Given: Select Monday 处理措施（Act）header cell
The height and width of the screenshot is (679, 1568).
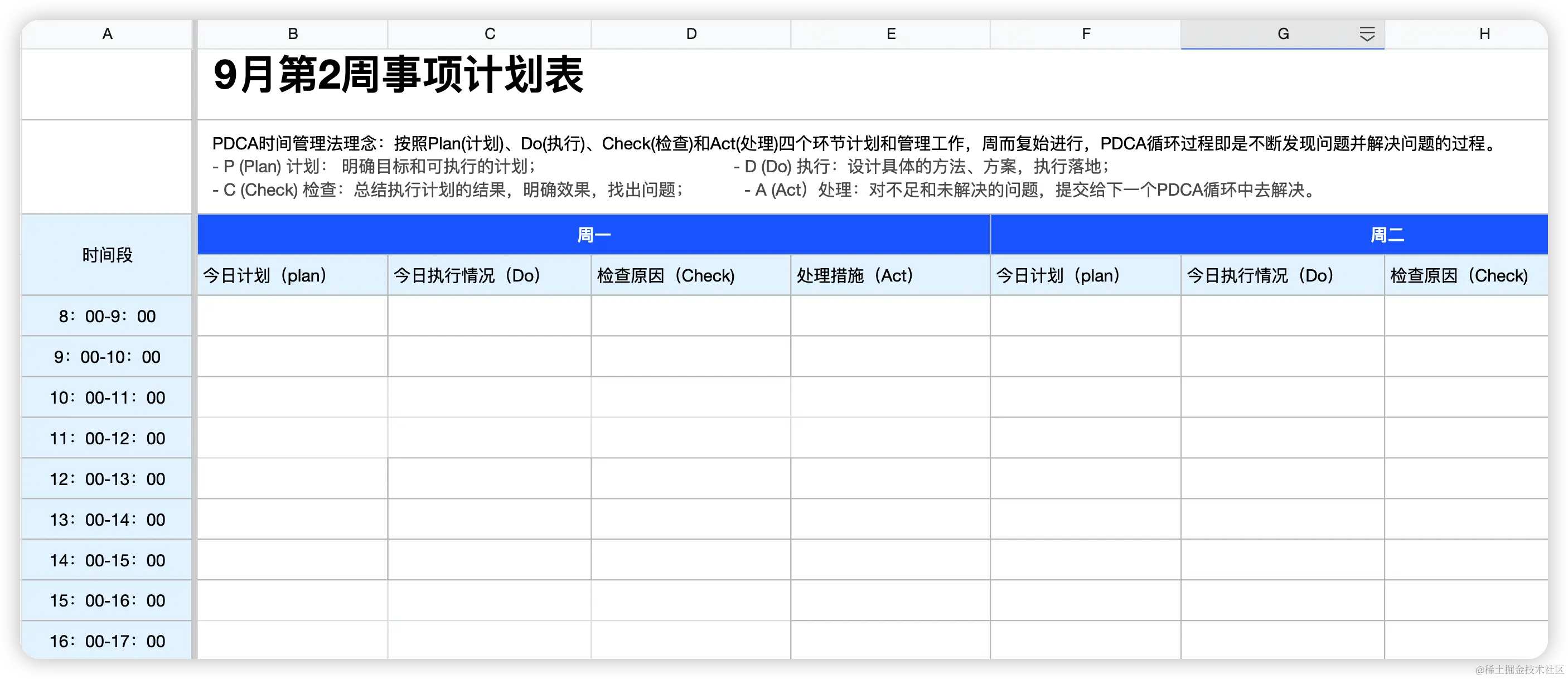Looking at the screenshot, I should (891, 275).
